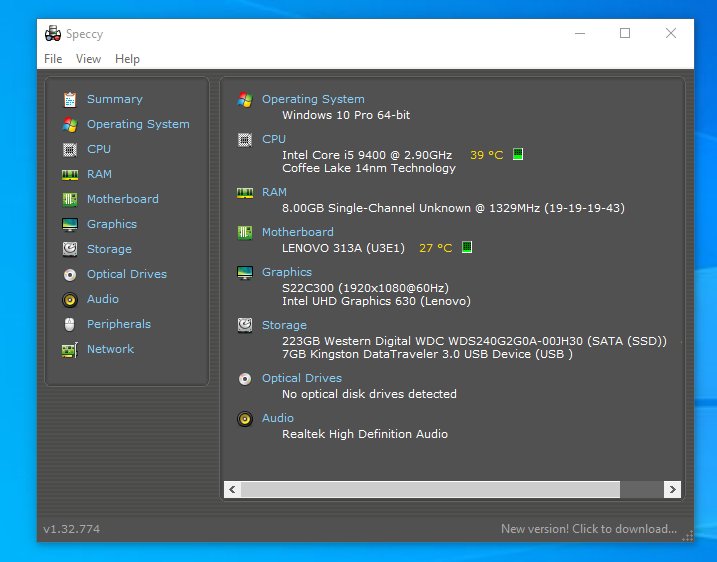This screenshot has width=717, height=562.
Task: Open the File menu
Action: [53, 59]
